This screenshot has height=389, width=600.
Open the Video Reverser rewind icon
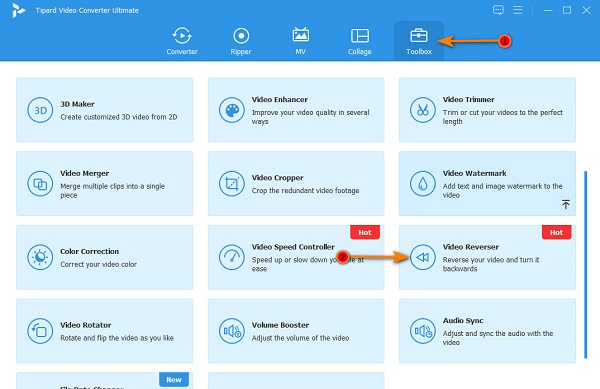pos(422,257)
